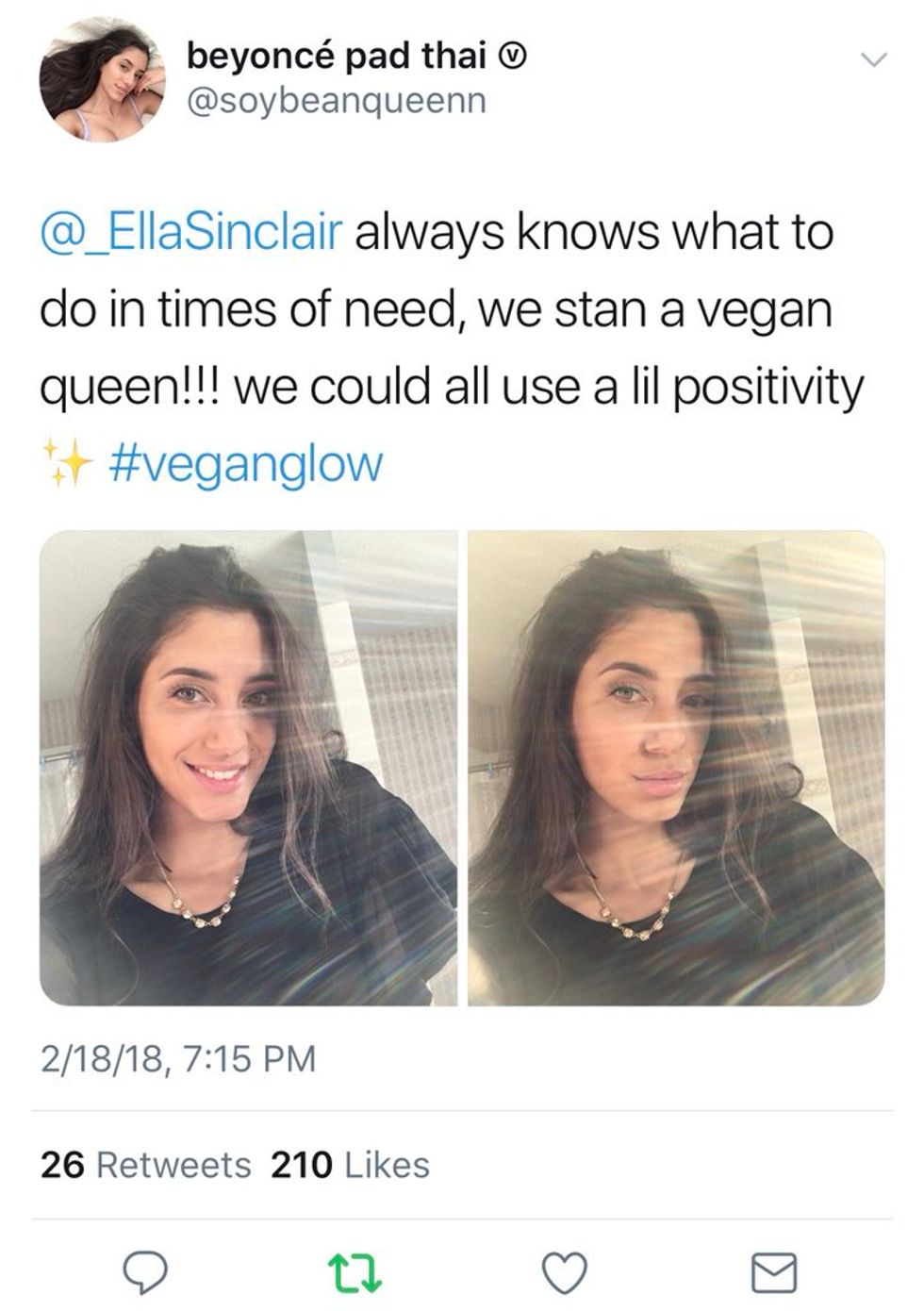Viewport: 924px width, 1311px height.
Task: Tap the Likes label text
Action: pyautogui.click(x=387, y=1165)
